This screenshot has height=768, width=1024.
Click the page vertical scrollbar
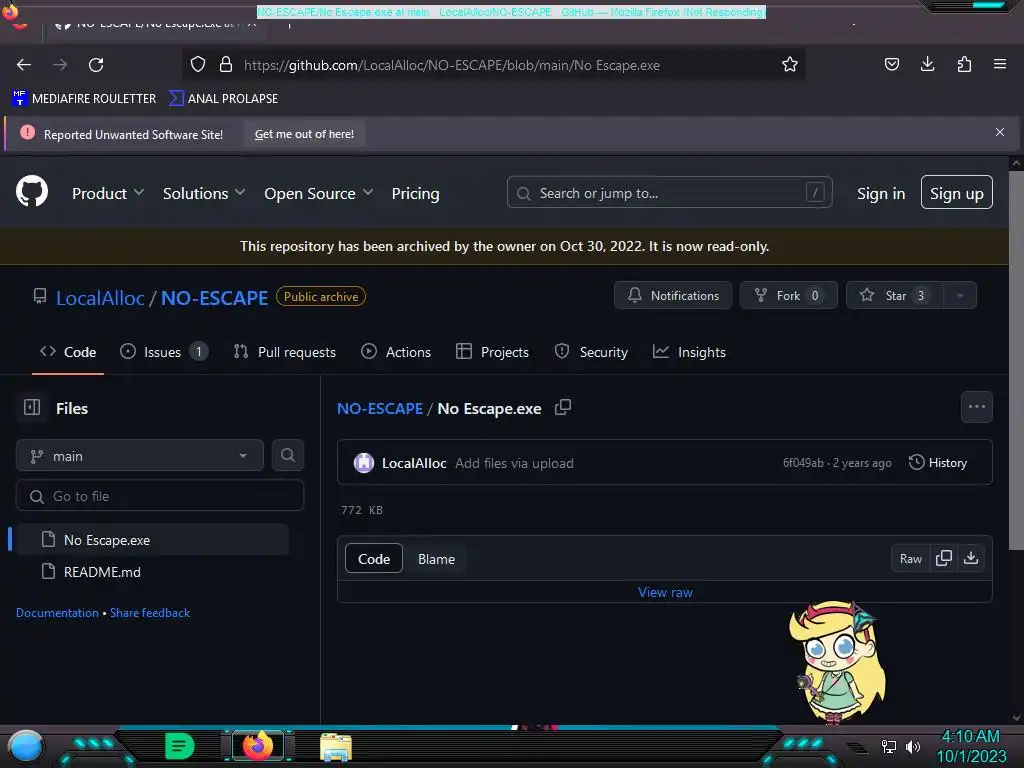[1016, 360]
